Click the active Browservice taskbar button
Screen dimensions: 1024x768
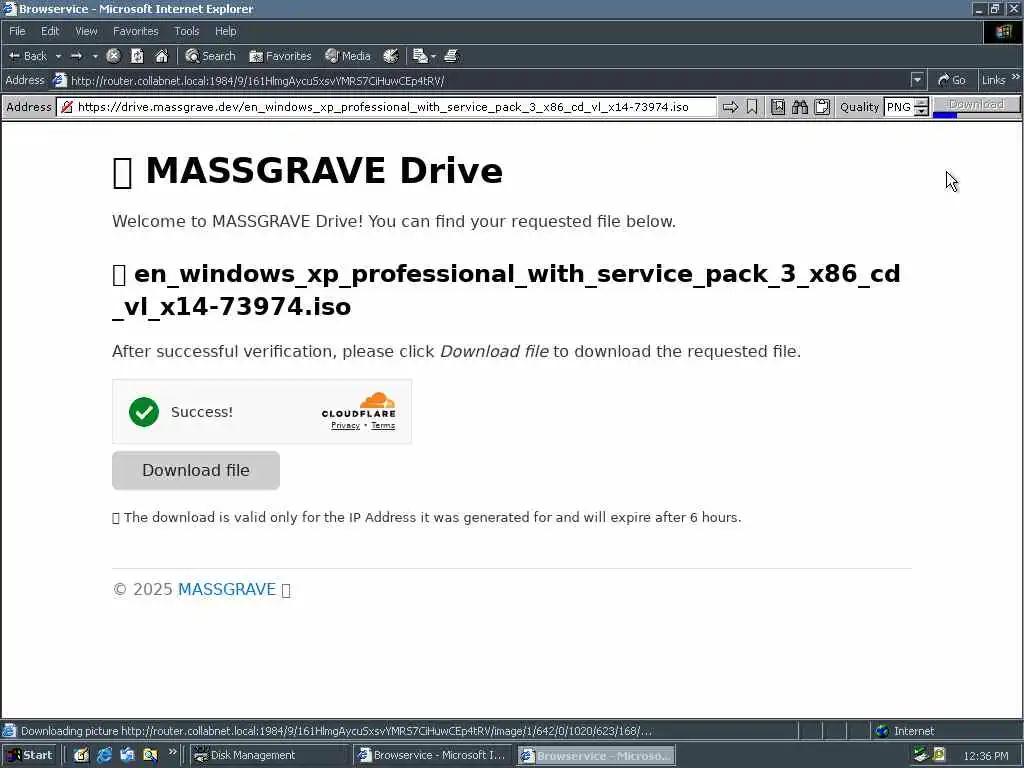pos(596,756)
